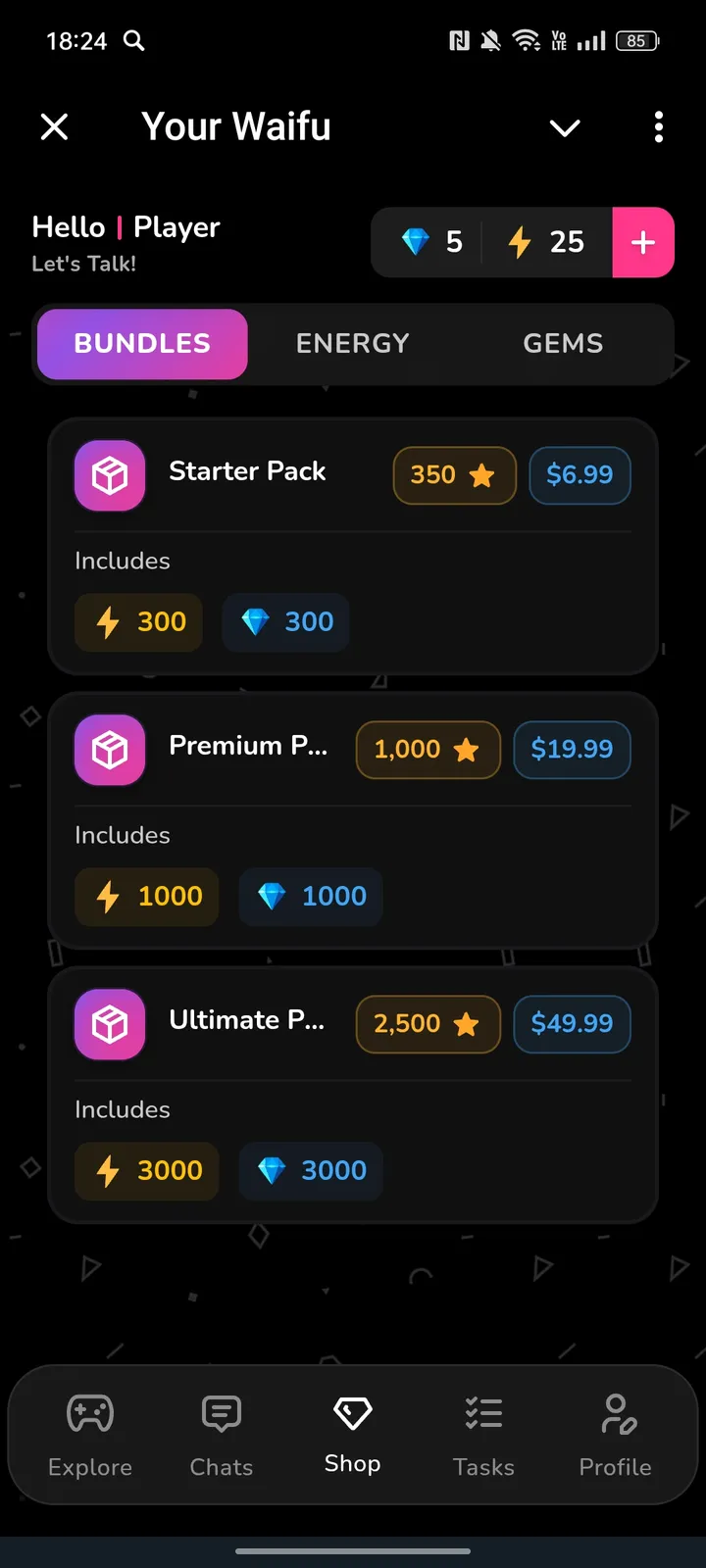Open the three-dot overflow menu
This screenshot has width=706, height=1568.
tap(658, 126)
